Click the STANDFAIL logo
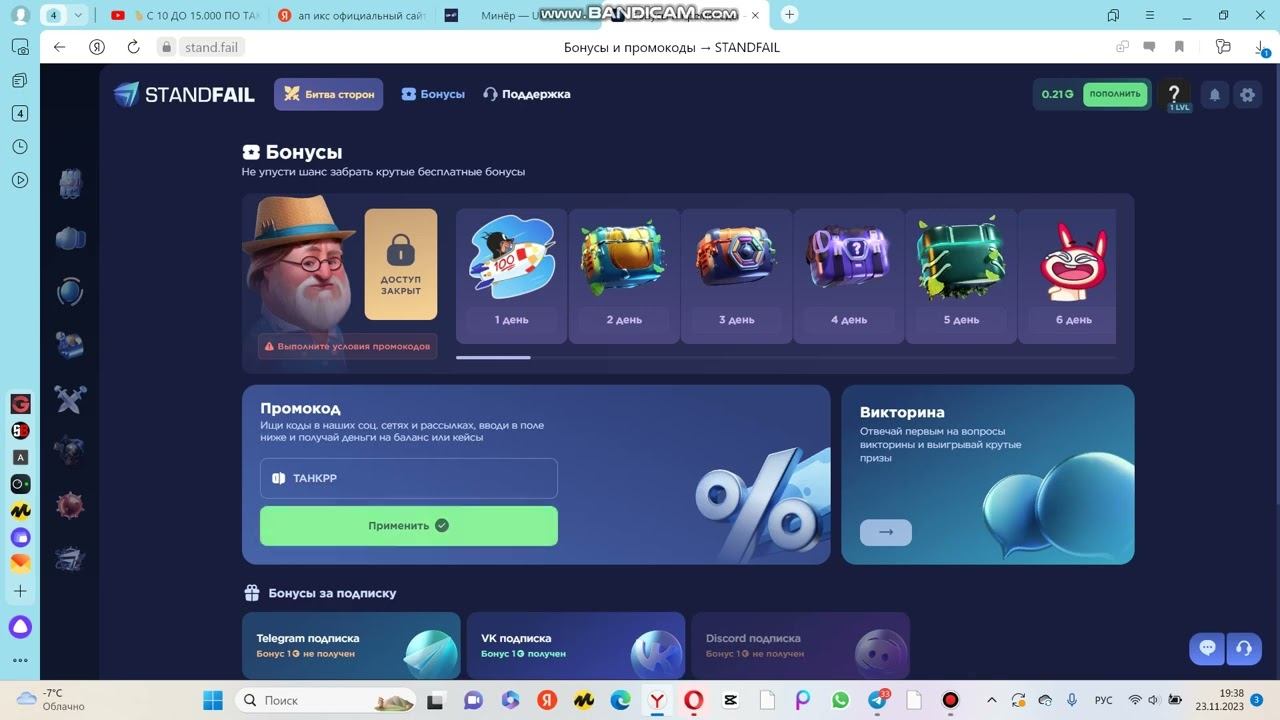The image size is (1280, 720). (184, 94)
